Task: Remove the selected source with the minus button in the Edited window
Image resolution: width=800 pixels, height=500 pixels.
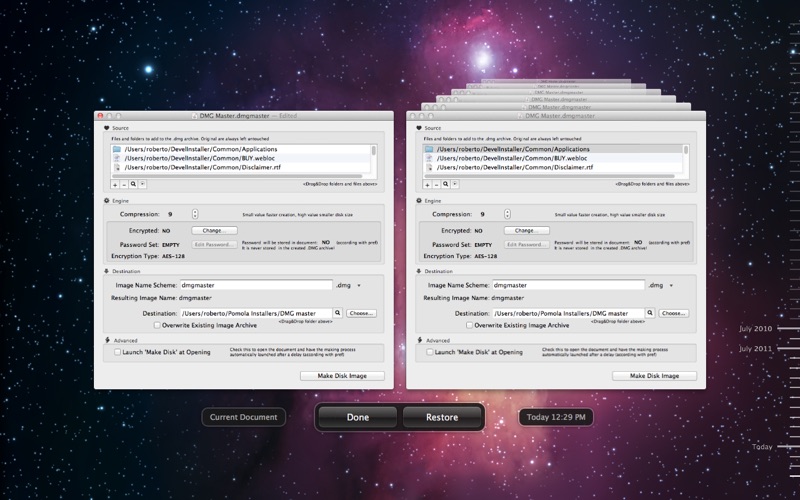Action: click(124, 185)
